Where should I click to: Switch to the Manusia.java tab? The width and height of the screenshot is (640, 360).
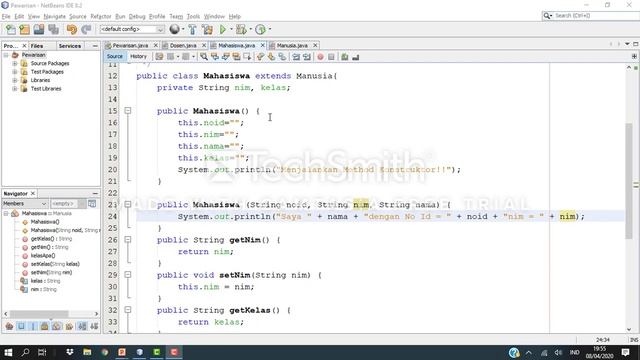pyautogui.click(x=292, y=45)
